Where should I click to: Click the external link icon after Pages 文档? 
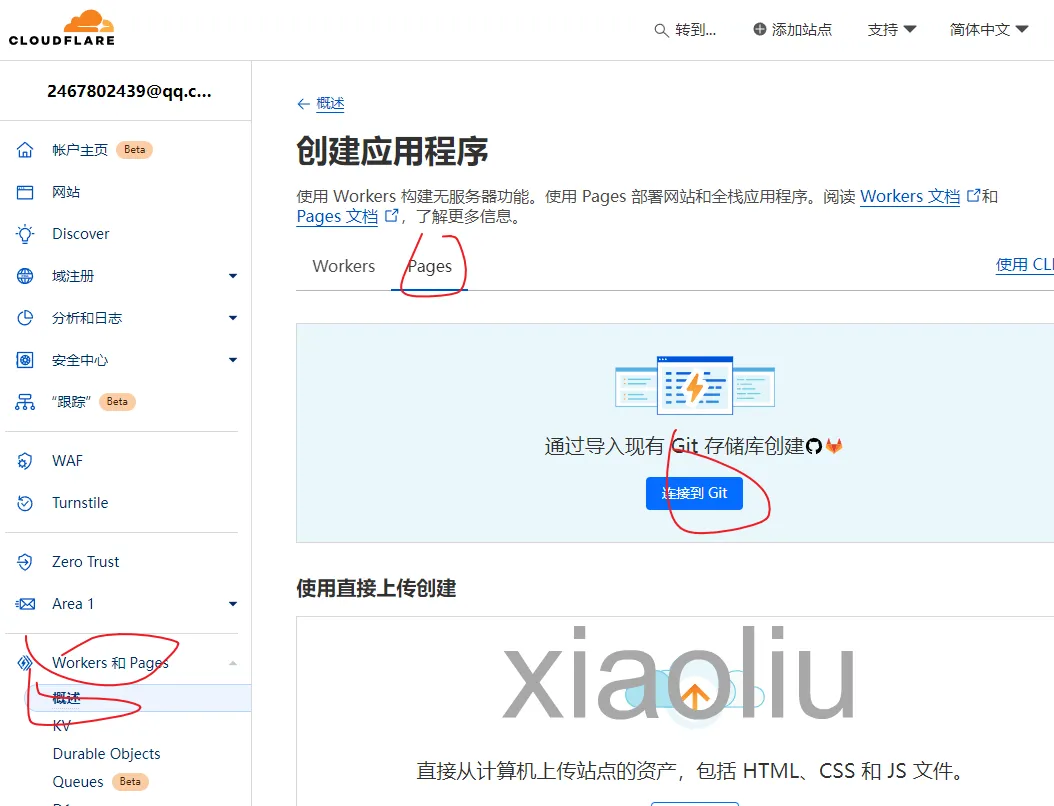pyautogui.click(x=391, y=216)
